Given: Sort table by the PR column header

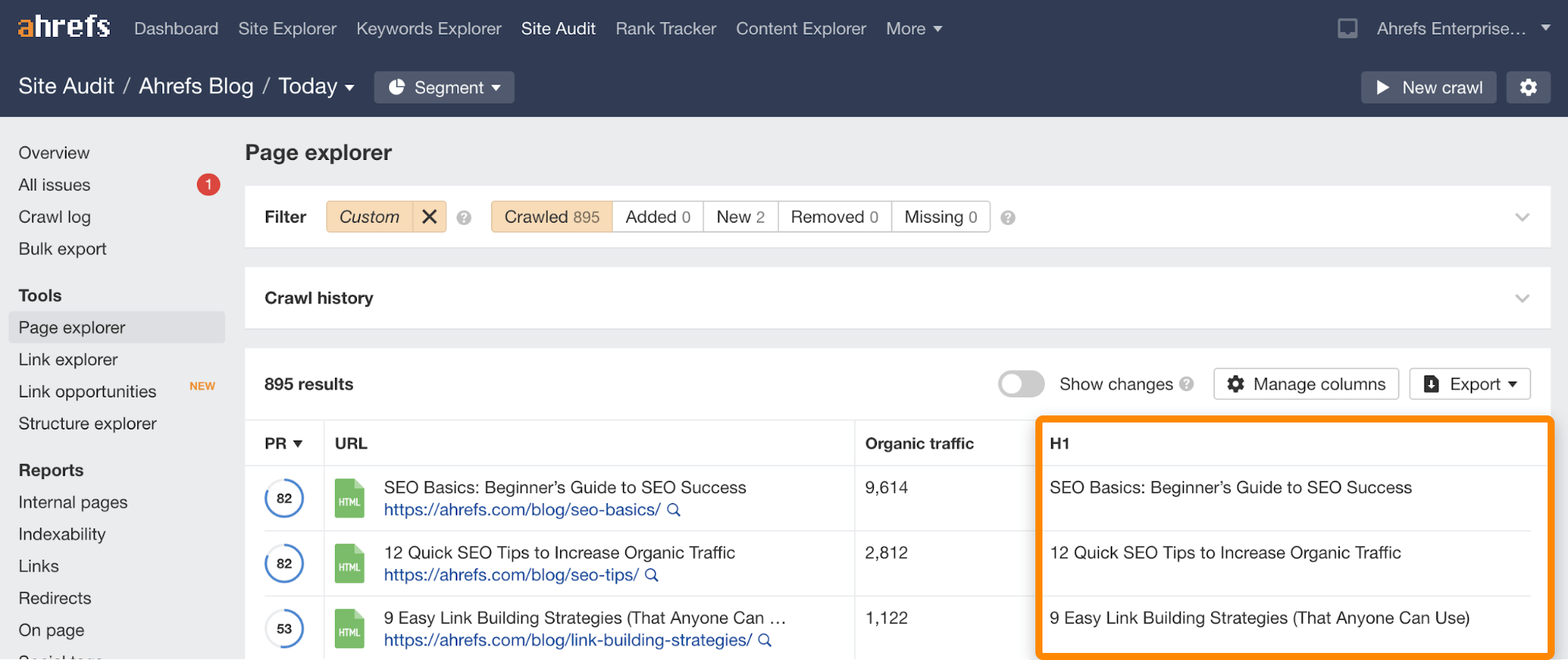Looking at the screenshot, I should click(x=283, y=444).
